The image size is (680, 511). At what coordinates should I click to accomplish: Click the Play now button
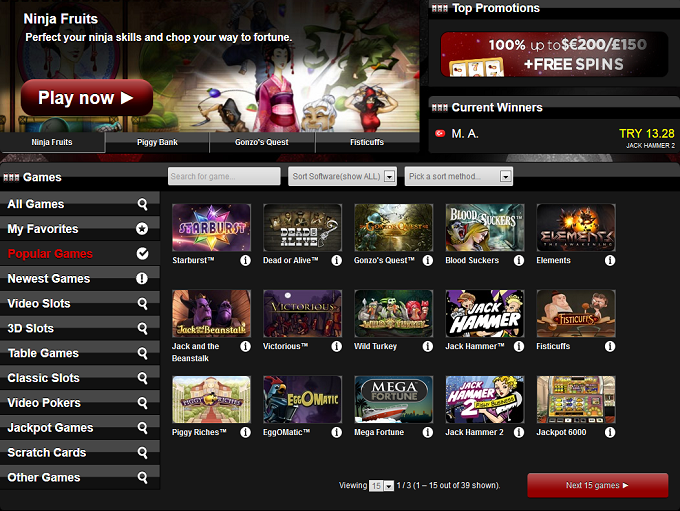click(x=87, y=98)
